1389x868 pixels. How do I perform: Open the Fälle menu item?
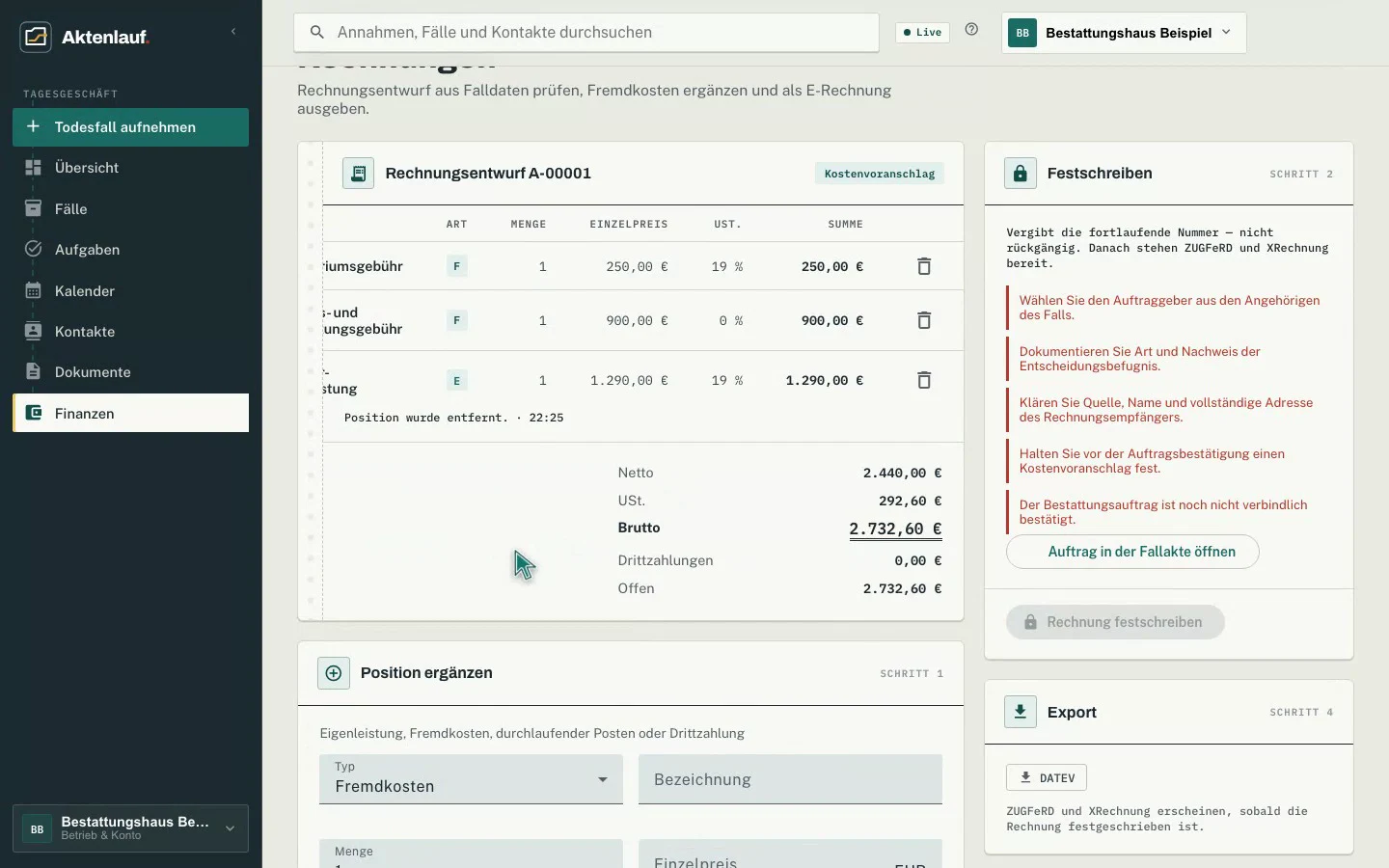pyautogui.click(x=130, y=208)
